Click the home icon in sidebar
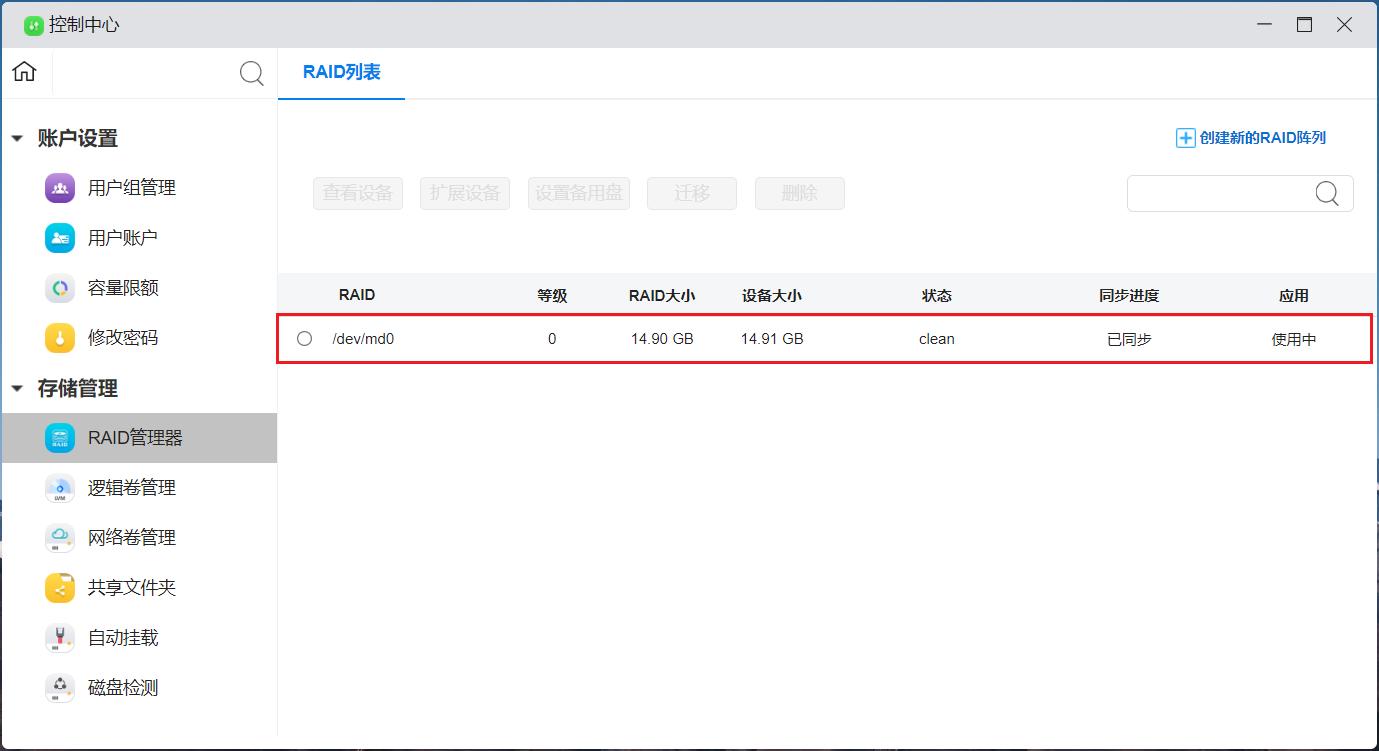The height and width of the screenshot is (751, 1379). (x=24, y=72)
